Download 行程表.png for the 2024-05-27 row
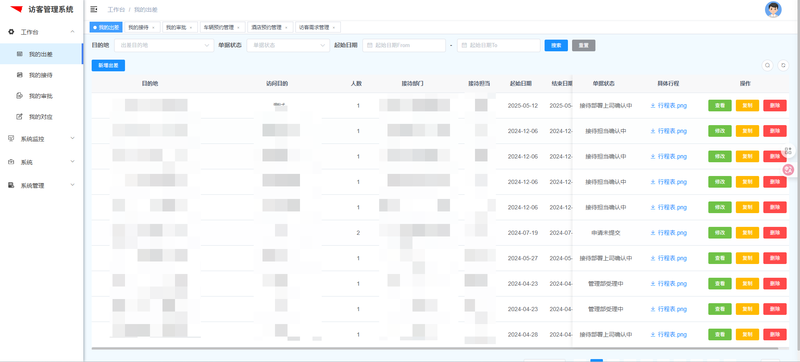The image size is (800, 362). (x=668, y=258)
